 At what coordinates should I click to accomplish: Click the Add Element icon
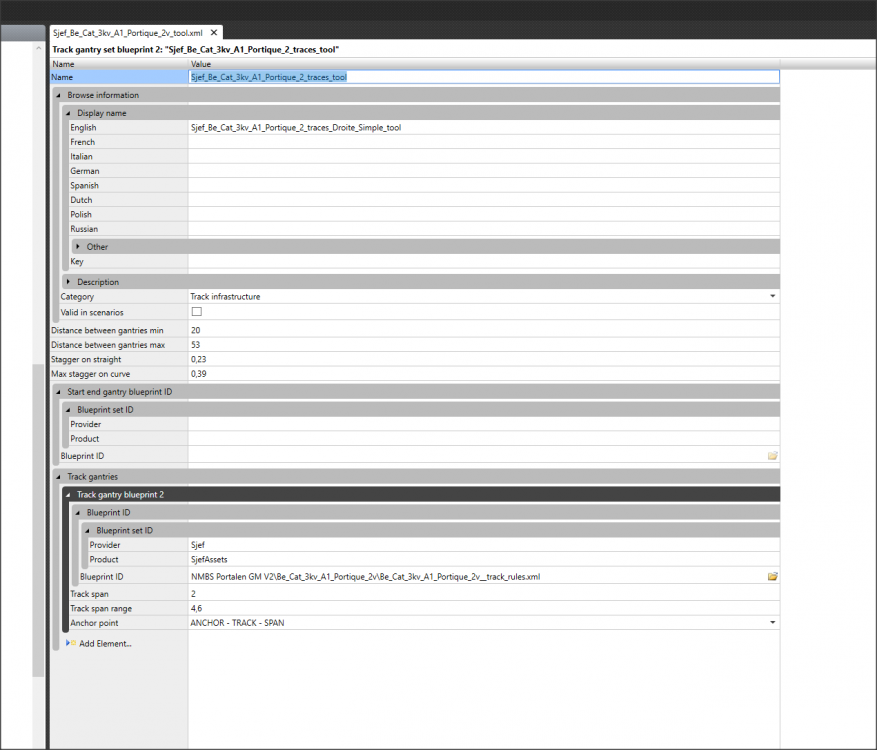70,643
